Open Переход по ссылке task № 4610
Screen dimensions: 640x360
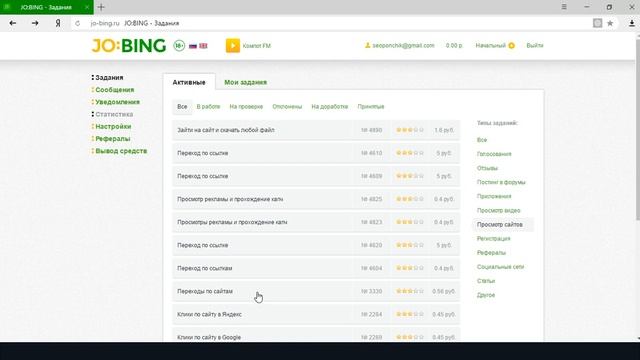click(316, 153)
